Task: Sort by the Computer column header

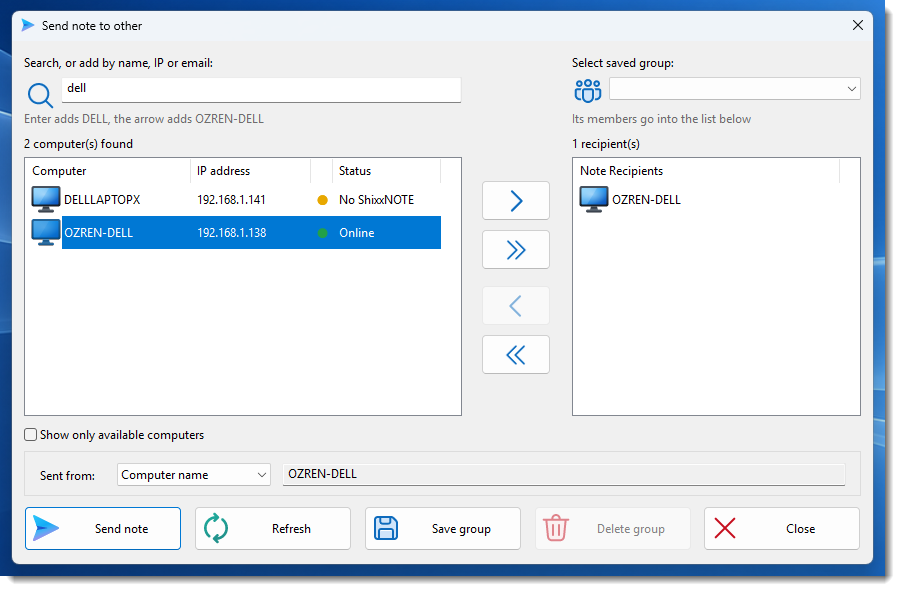Action: point(107,171)
